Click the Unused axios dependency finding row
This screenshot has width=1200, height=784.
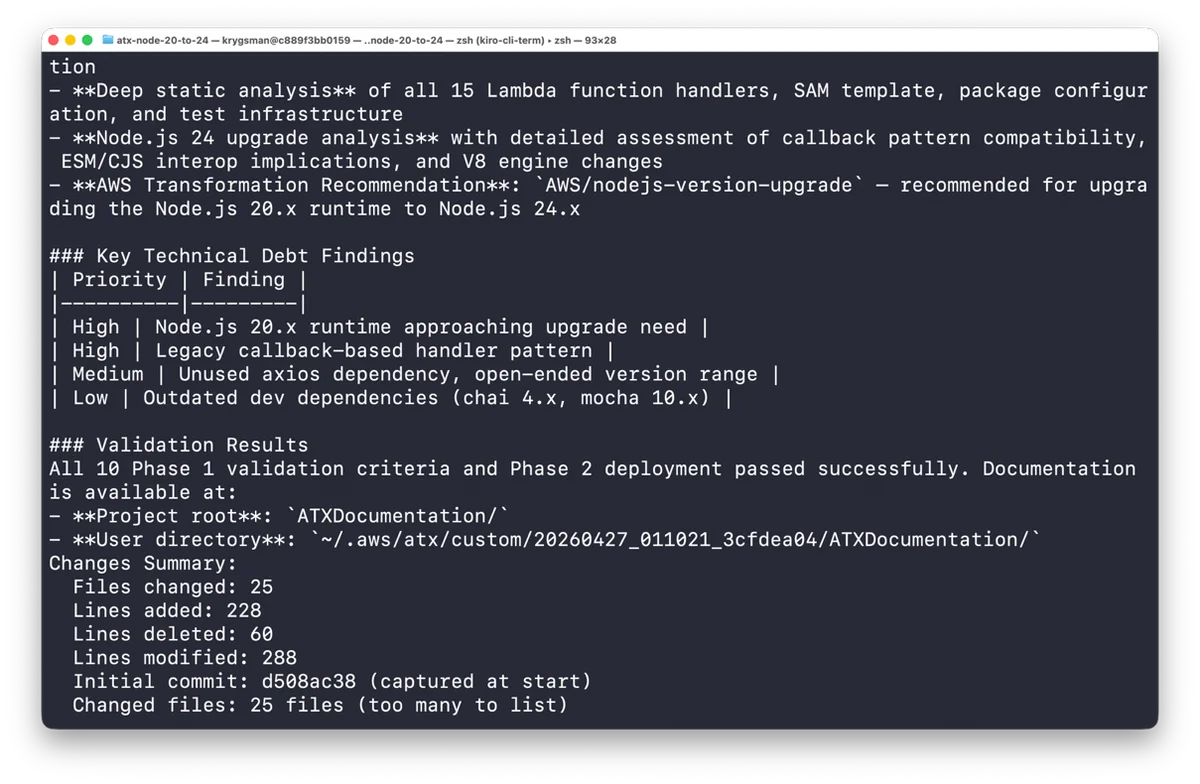414,375
